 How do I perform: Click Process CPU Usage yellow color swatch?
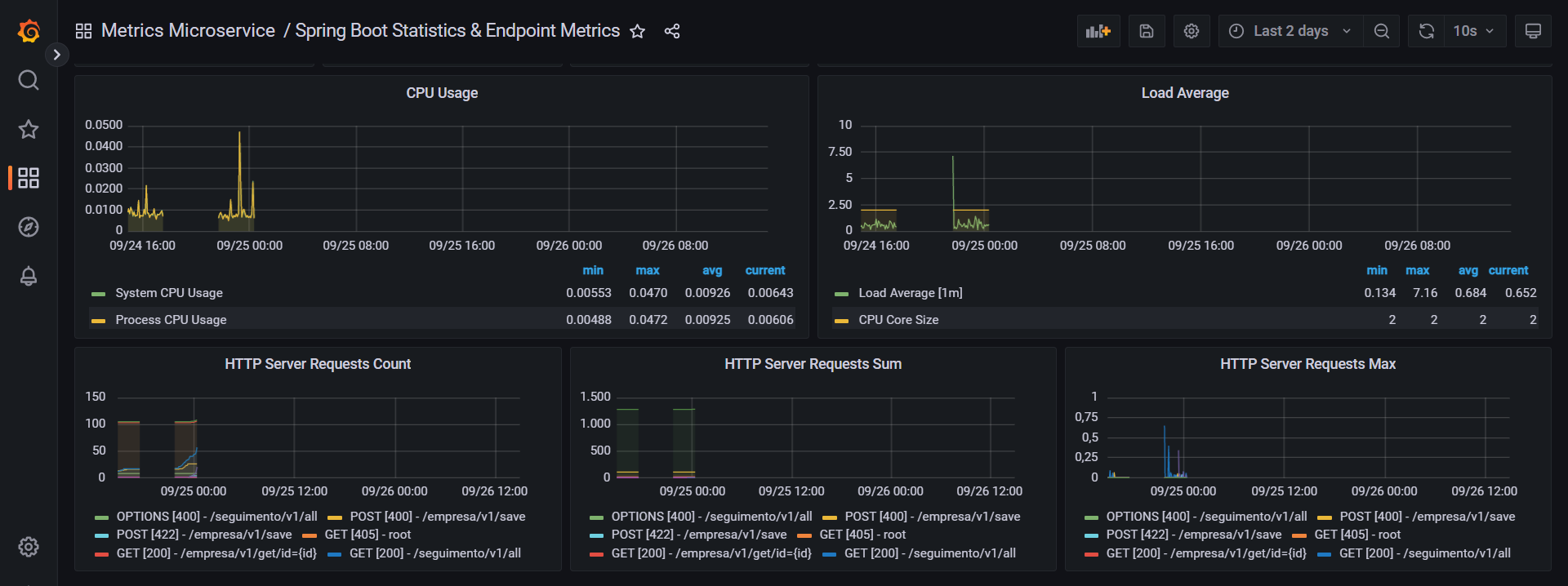(x=99, y=321)
